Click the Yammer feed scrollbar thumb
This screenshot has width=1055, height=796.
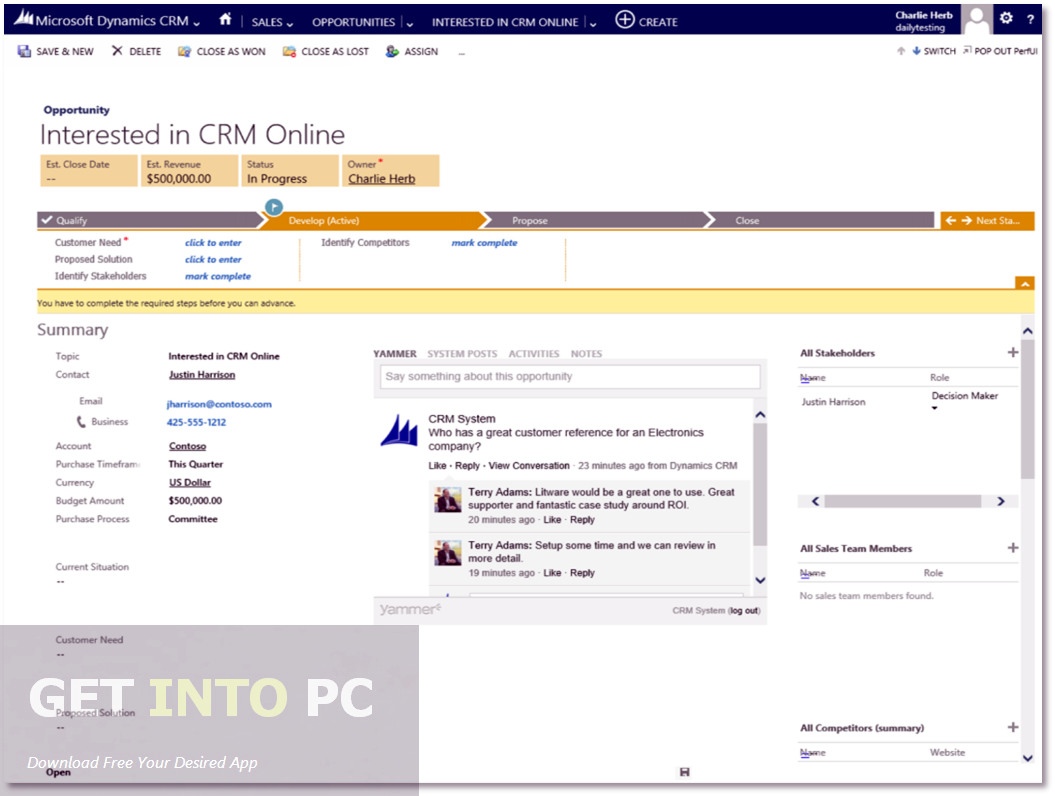(x=760, y=484)
